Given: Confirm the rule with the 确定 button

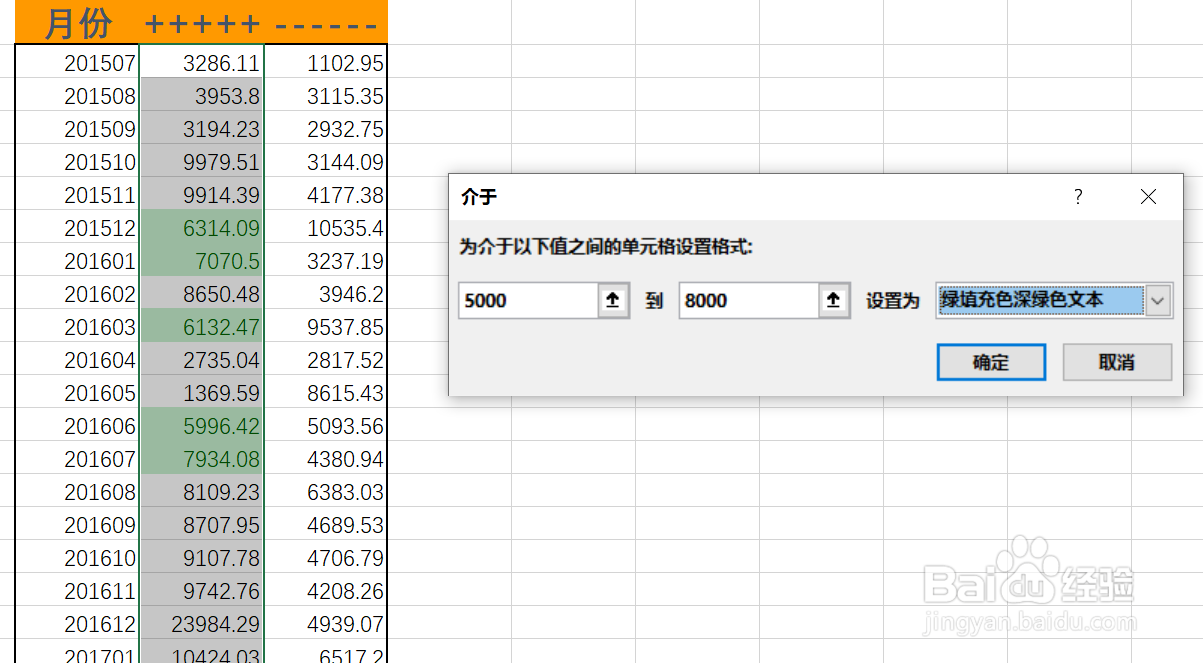Looking at the screenshot, I should [x=991, y=363].
